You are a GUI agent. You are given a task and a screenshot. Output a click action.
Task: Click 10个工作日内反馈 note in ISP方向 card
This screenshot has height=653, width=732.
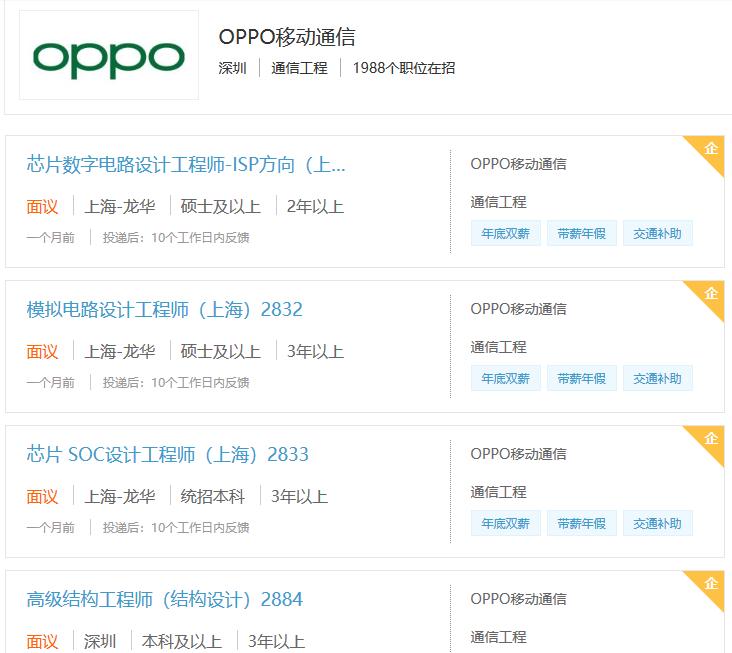[200, 238]
